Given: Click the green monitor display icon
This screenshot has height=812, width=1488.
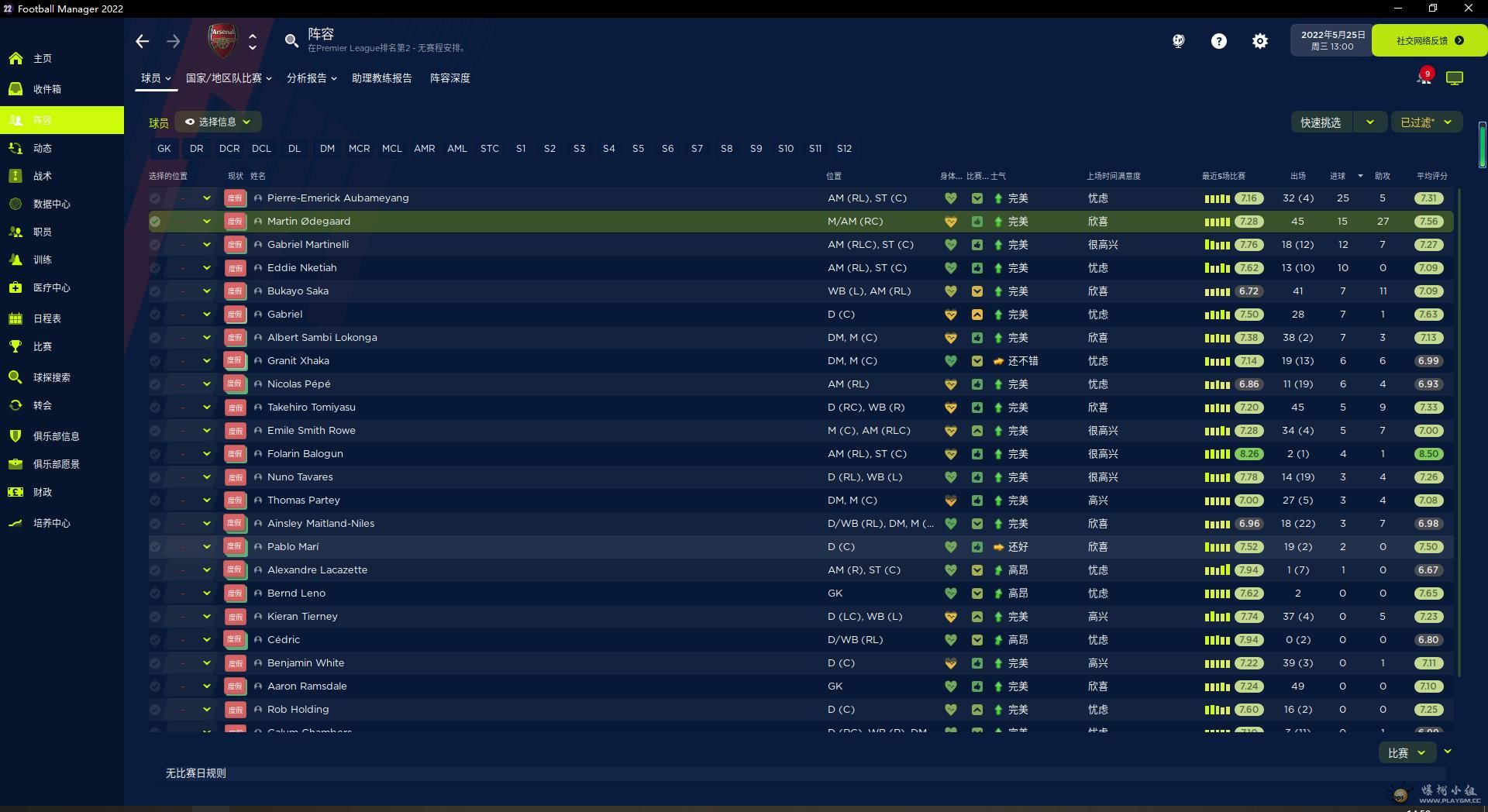Looking at the screenshot, I should pyautogui.click(x=1455, y=78).
